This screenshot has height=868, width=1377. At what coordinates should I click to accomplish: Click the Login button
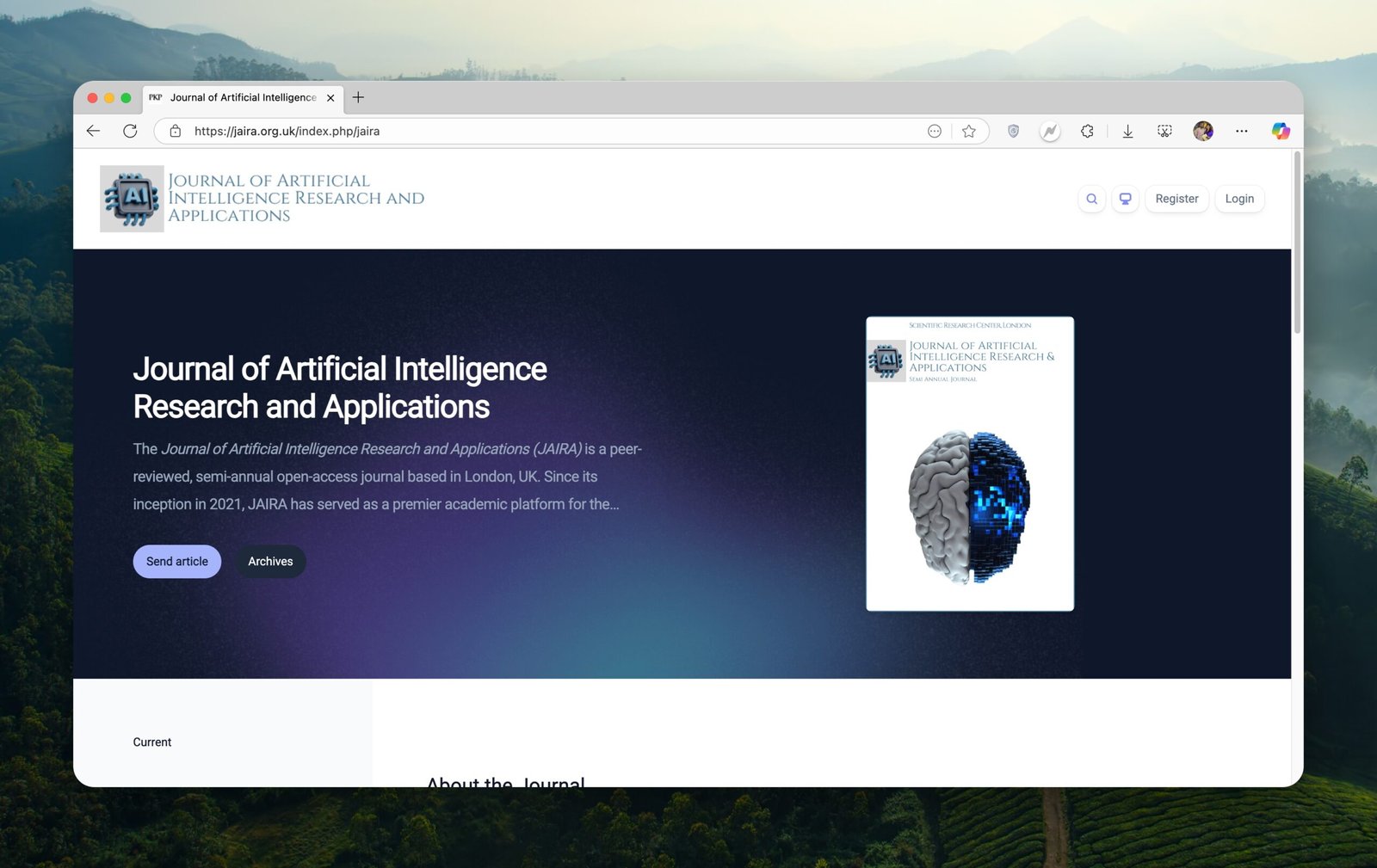pyautogui.click(x=1238, y=199)
